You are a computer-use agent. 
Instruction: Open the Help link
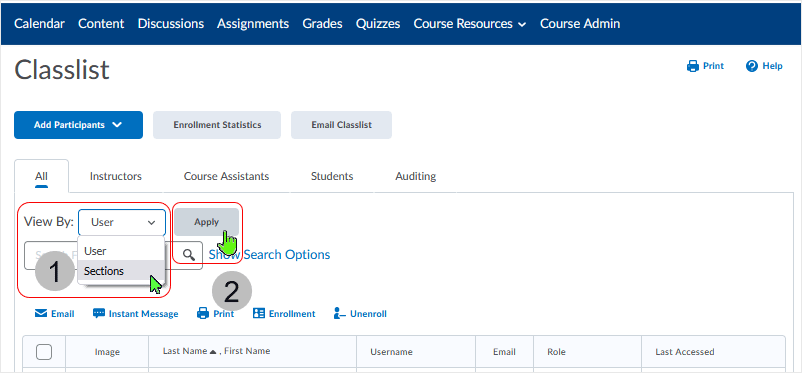(772, 66)
